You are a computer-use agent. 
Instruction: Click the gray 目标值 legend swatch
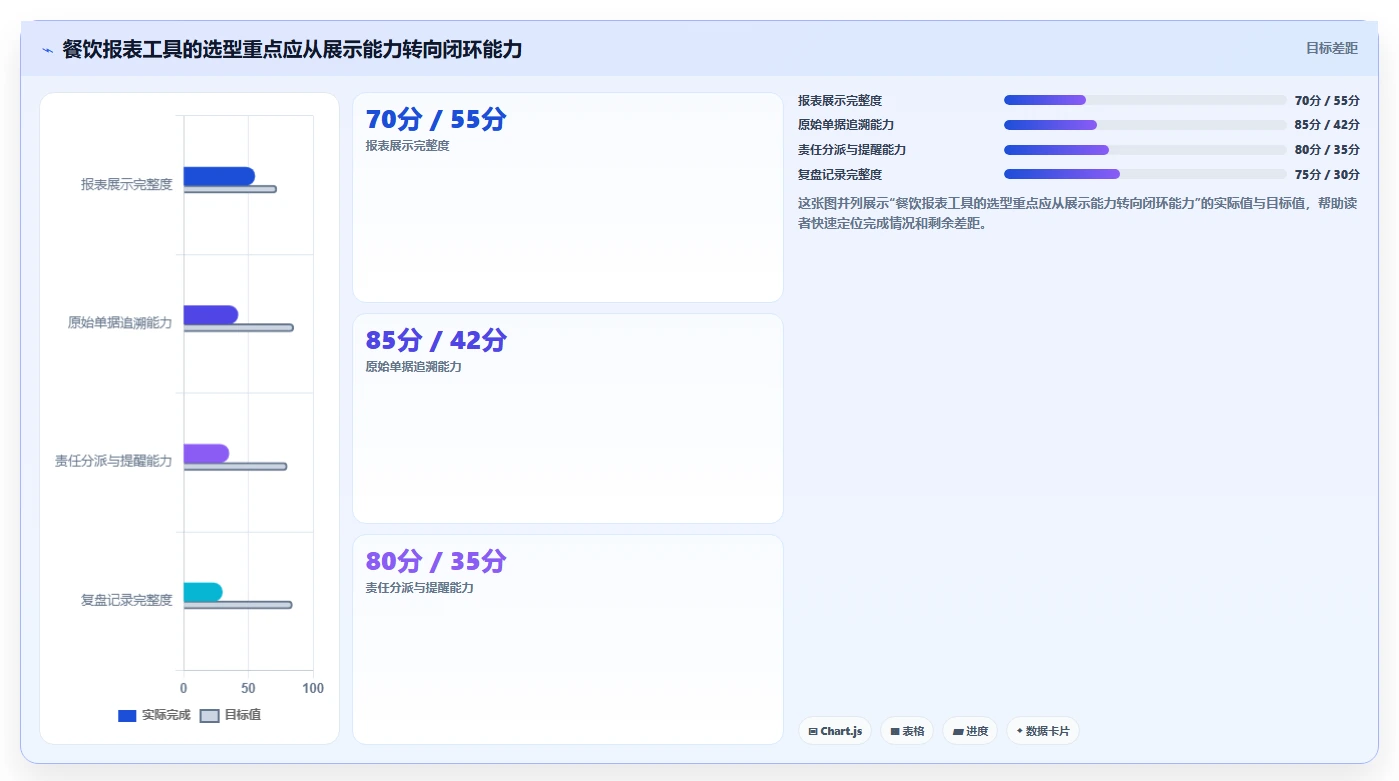click(209, 716)
